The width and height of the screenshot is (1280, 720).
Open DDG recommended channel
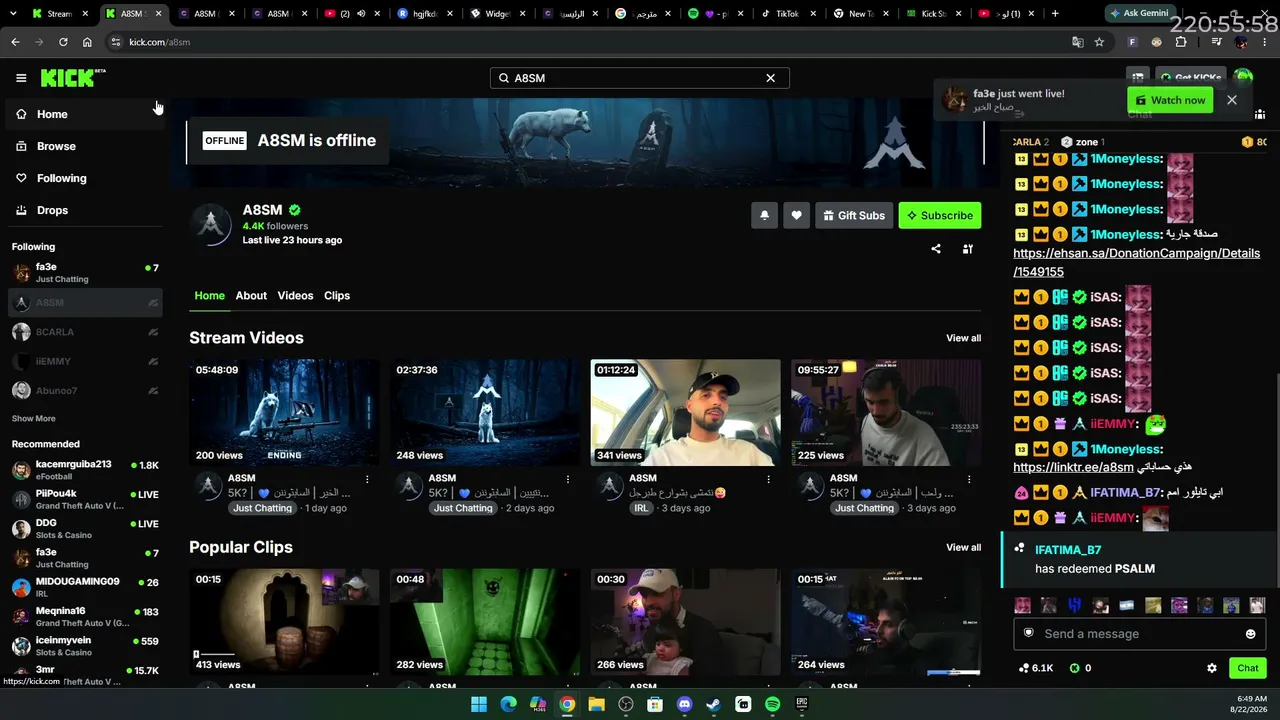click(84, 528)
